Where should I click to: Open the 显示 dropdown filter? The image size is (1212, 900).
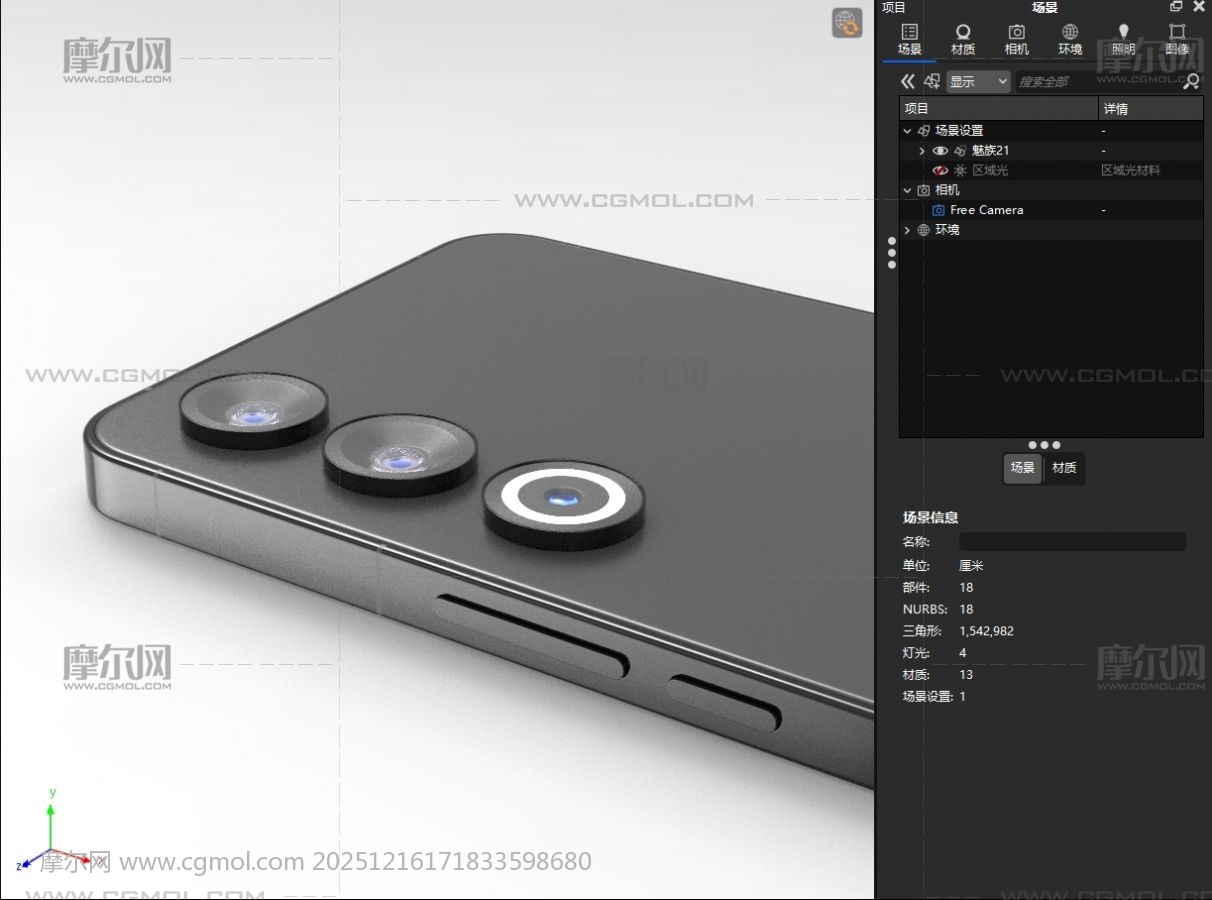click(x=979, y=82)
